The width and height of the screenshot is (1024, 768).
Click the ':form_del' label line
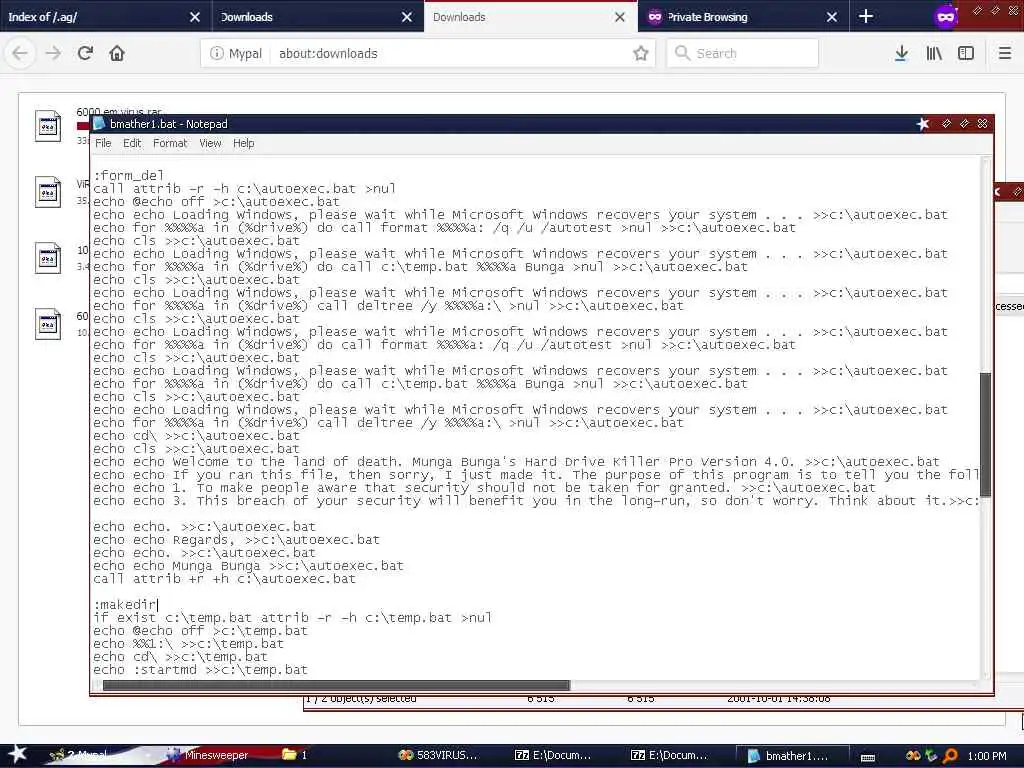(129, 176)
